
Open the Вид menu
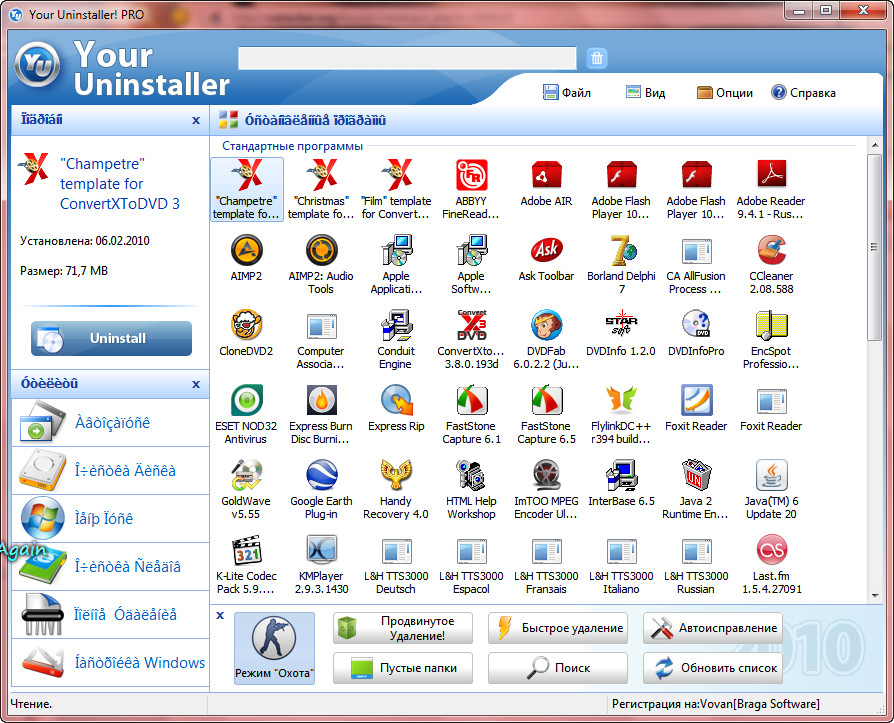(645, 92)
